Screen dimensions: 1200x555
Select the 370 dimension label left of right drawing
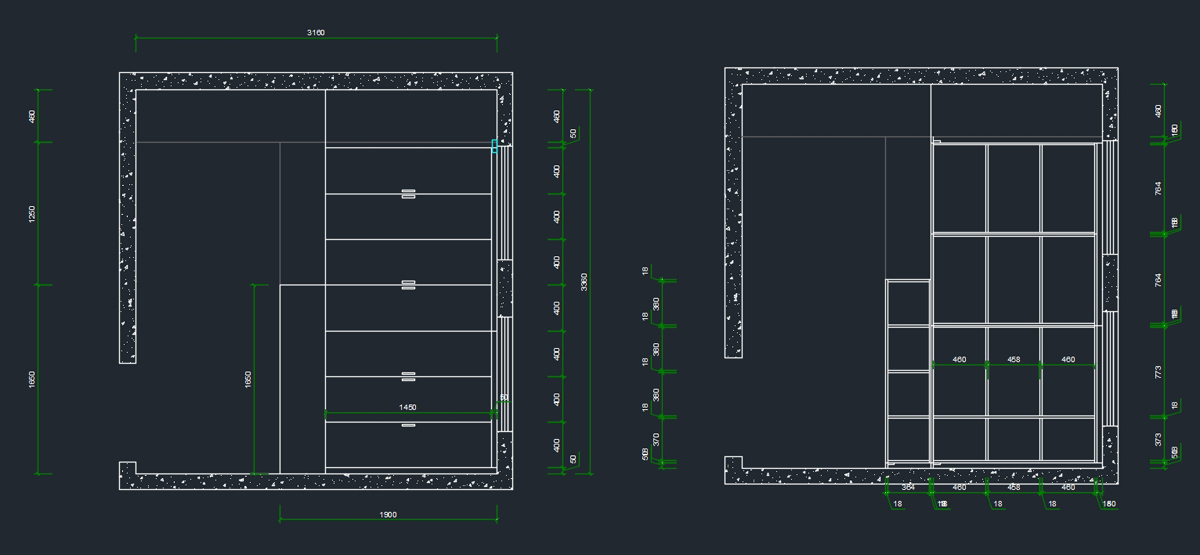tap(656, 438)
